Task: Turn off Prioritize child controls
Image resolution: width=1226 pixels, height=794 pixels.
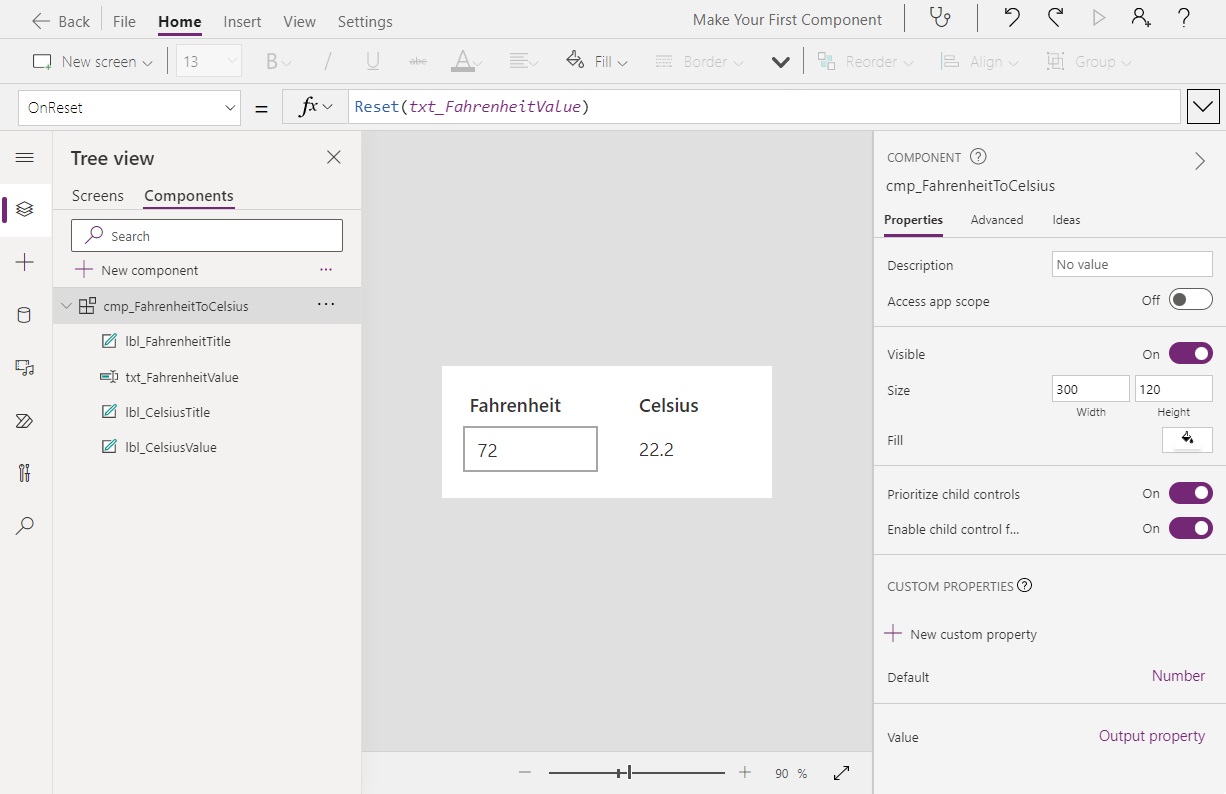Action: tap(1190, 493)
